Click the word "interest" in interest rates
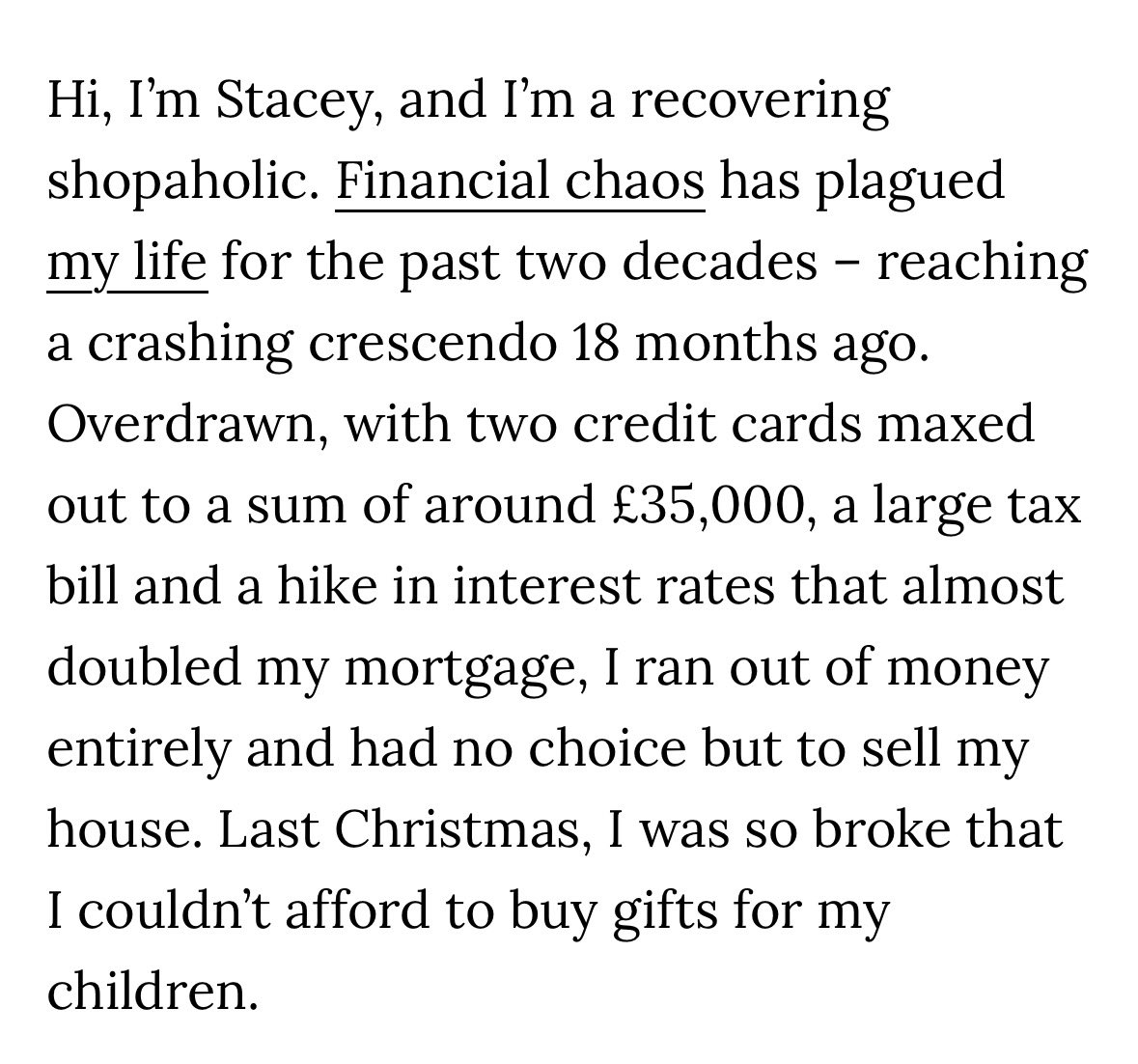 (549, 588)
